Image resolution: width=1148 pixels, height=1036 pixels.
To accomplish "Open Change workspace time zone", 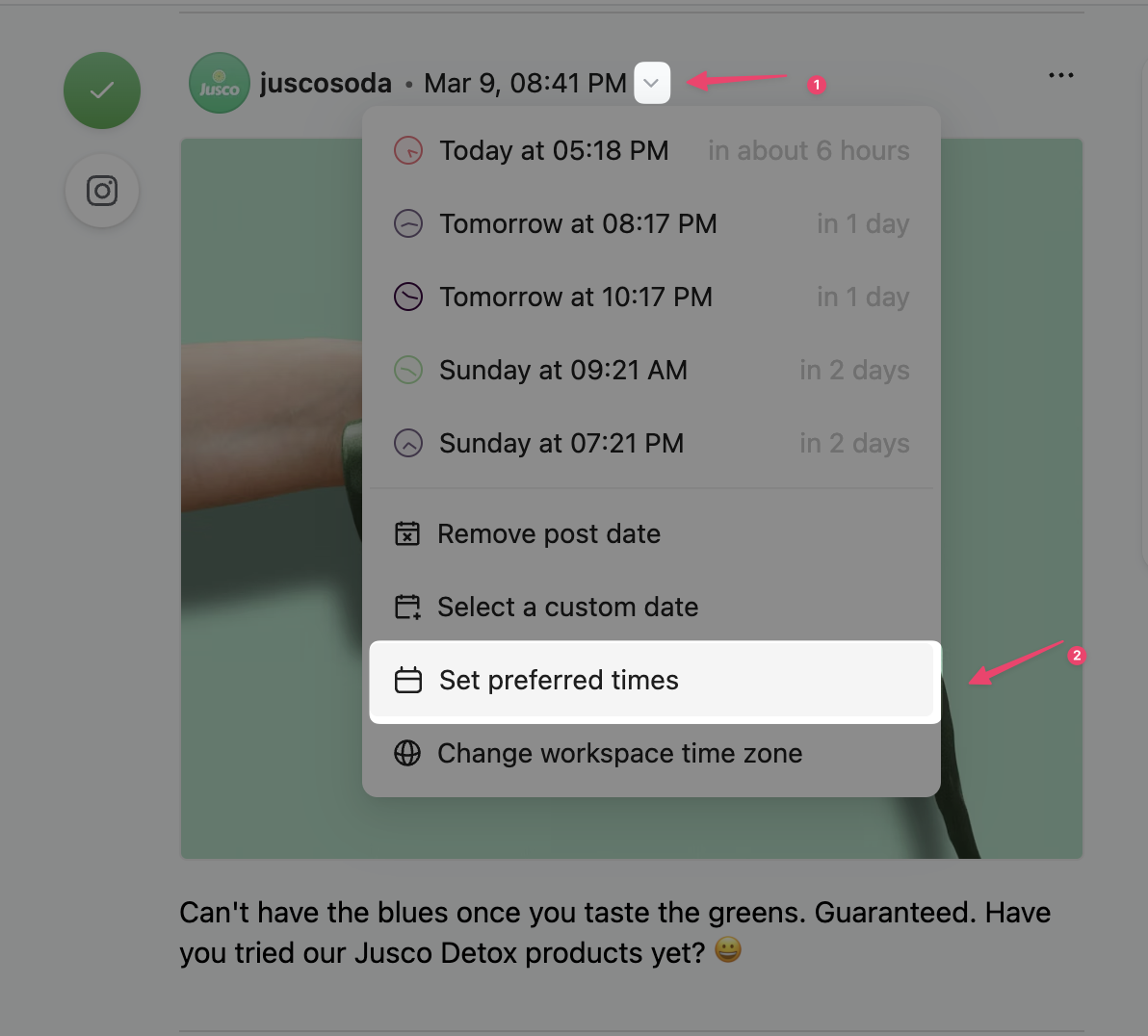I will click(x=619, y=754).
